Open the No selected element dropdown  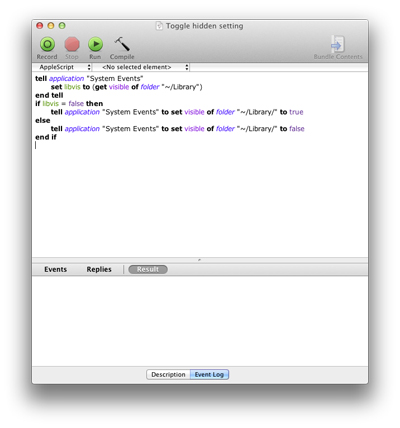pyautogui.click(x=144, y=67)
